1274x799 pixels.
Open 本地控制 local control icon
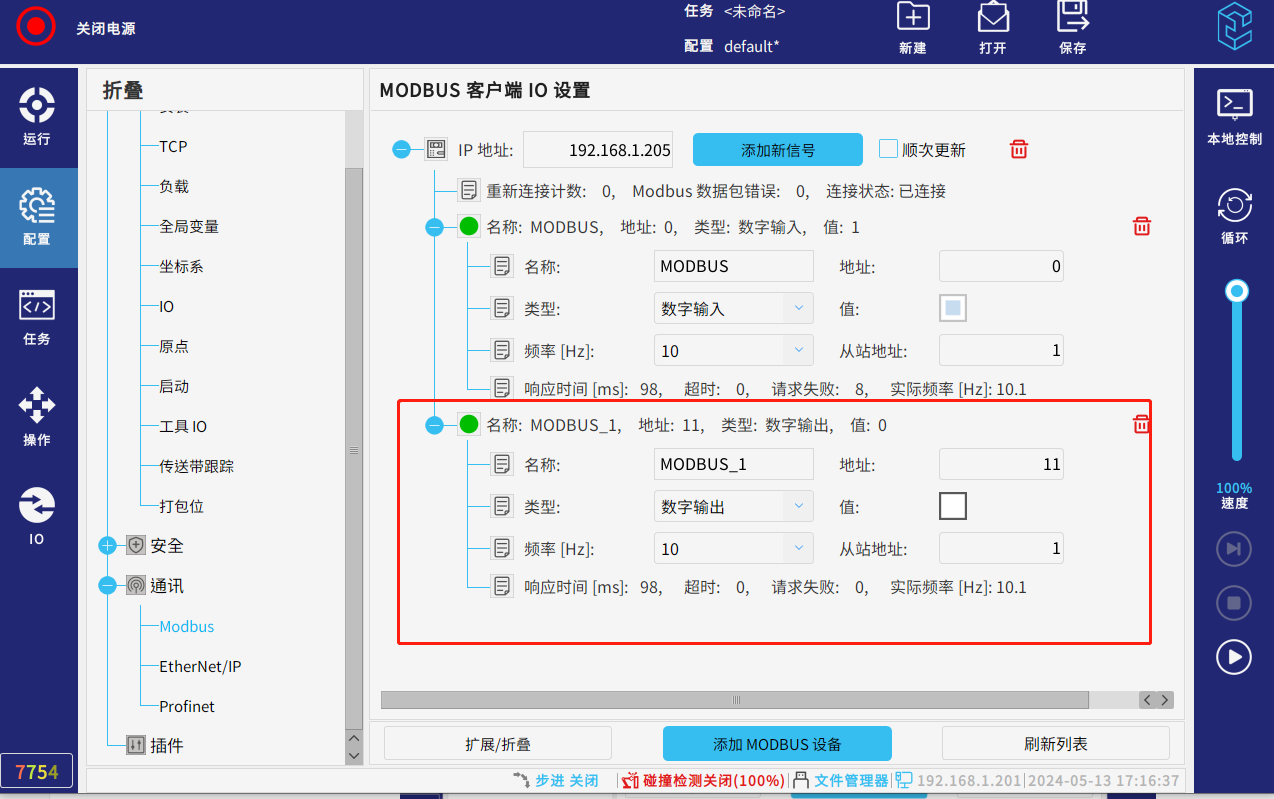(1234, 103)
